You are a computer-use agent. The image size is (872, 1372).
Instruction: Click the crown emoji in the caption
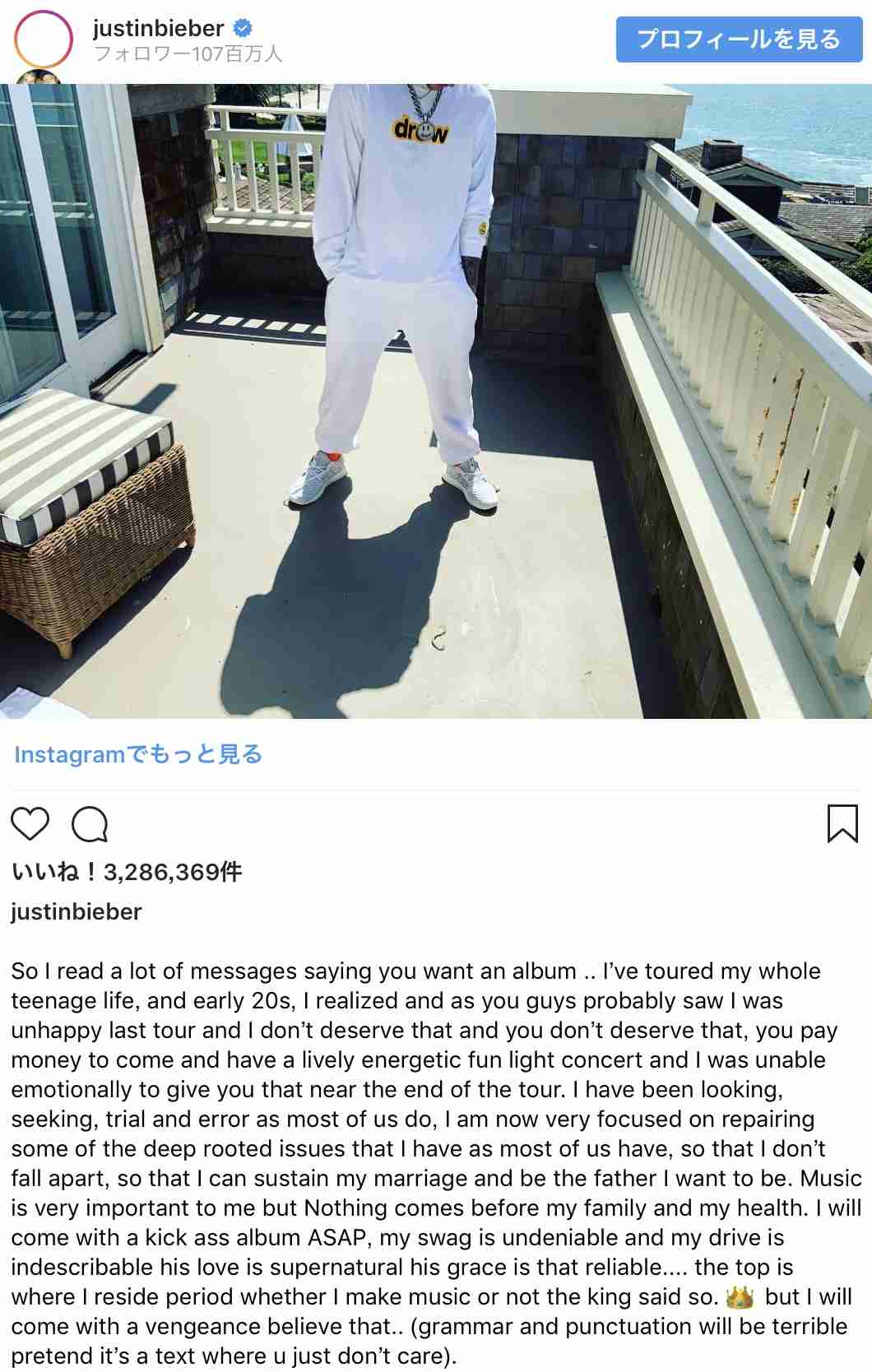[x=740, y=1297]
